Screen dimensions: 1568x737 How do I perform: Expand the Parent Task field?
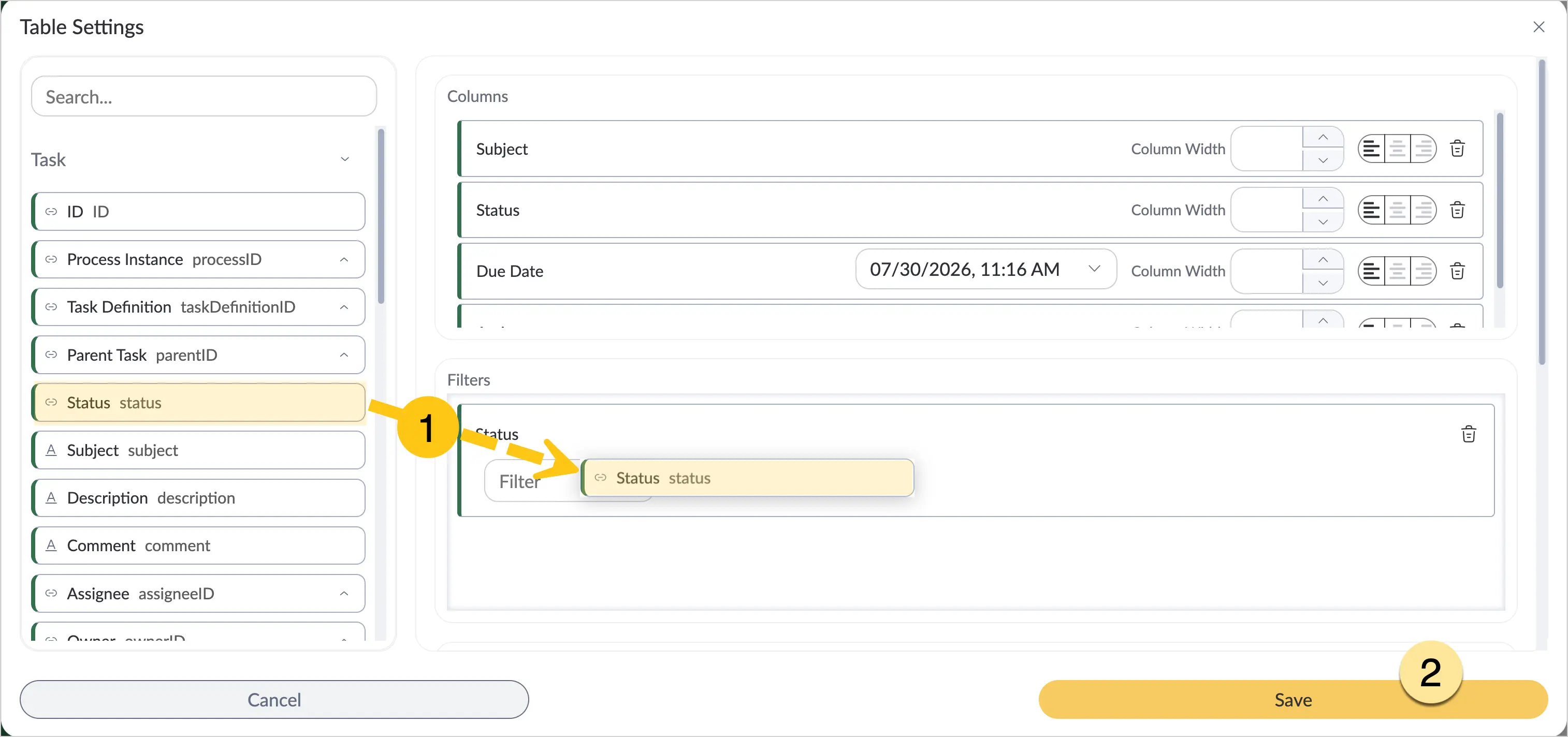click(344, 355)
